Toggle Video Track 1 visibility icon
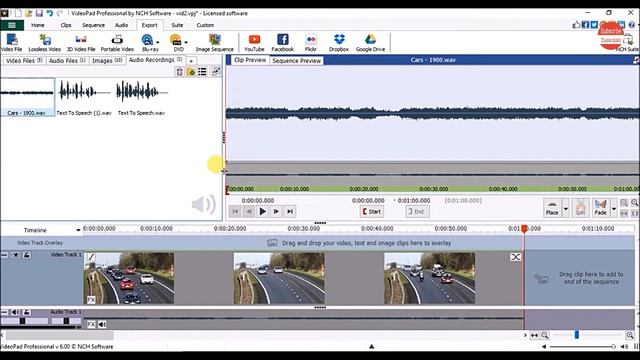Image resolution: width=640 pixels, height=360 pixels. (x=16, y=255)
